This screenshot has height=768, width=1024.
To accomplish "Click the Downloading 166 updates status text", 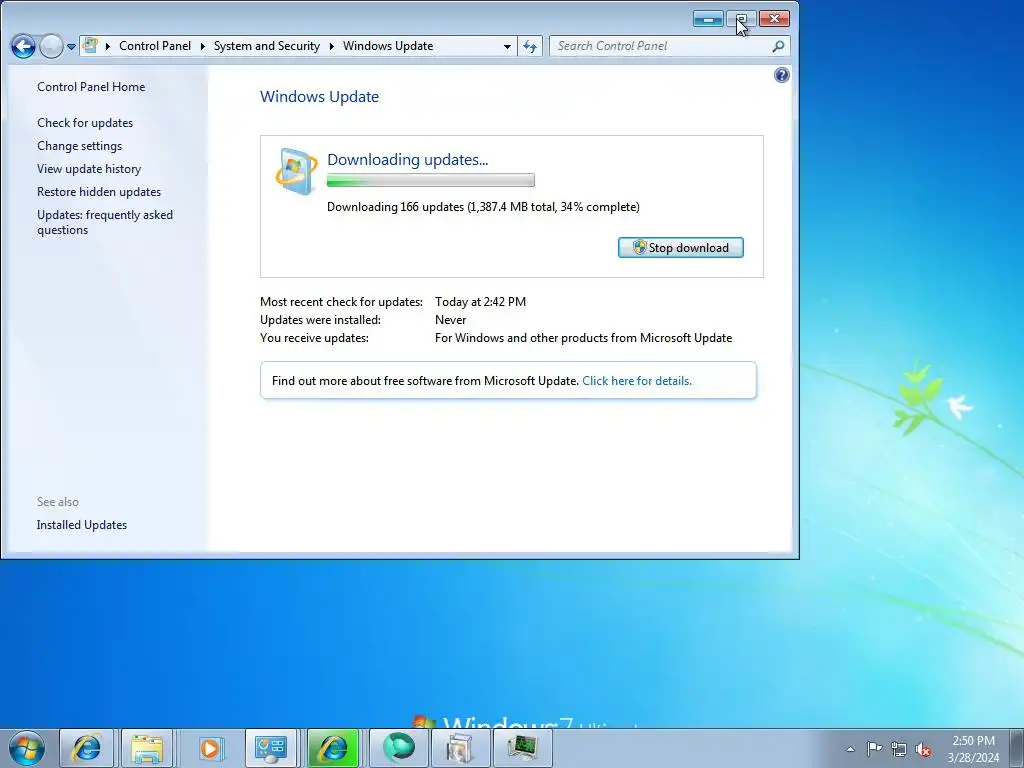I will click(483, 207).
